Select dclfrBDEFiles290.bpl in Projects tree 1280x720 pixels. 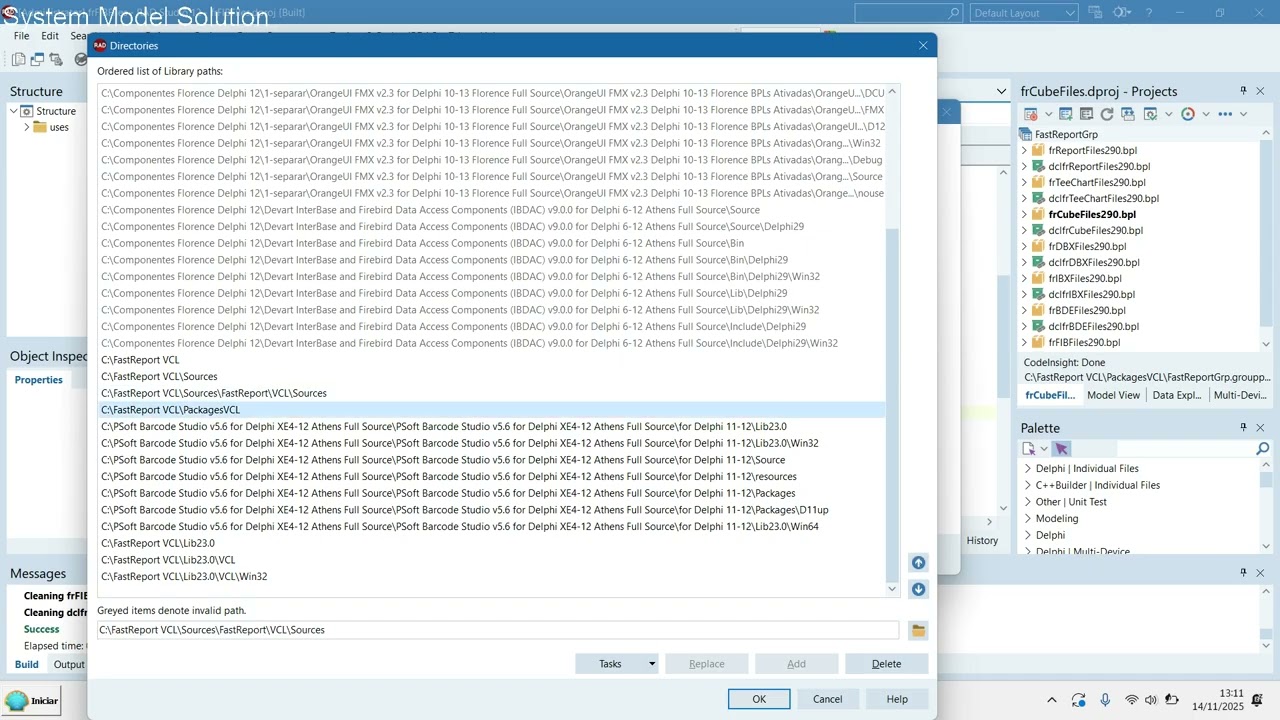[1094, 326]
